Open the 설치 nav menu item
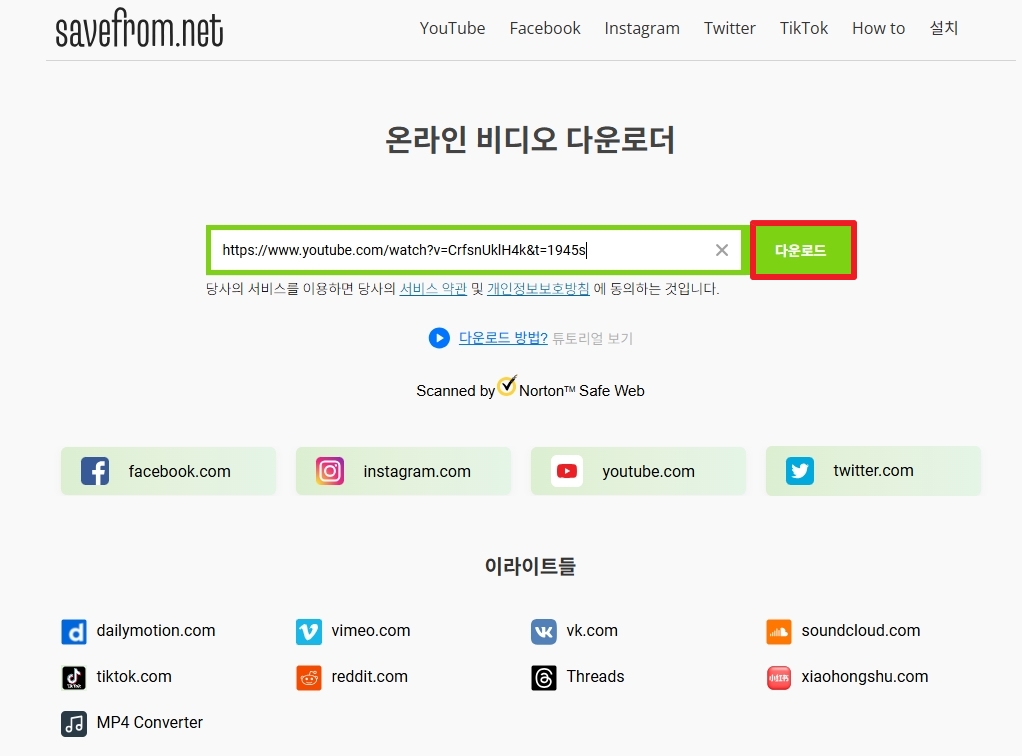 944,28
